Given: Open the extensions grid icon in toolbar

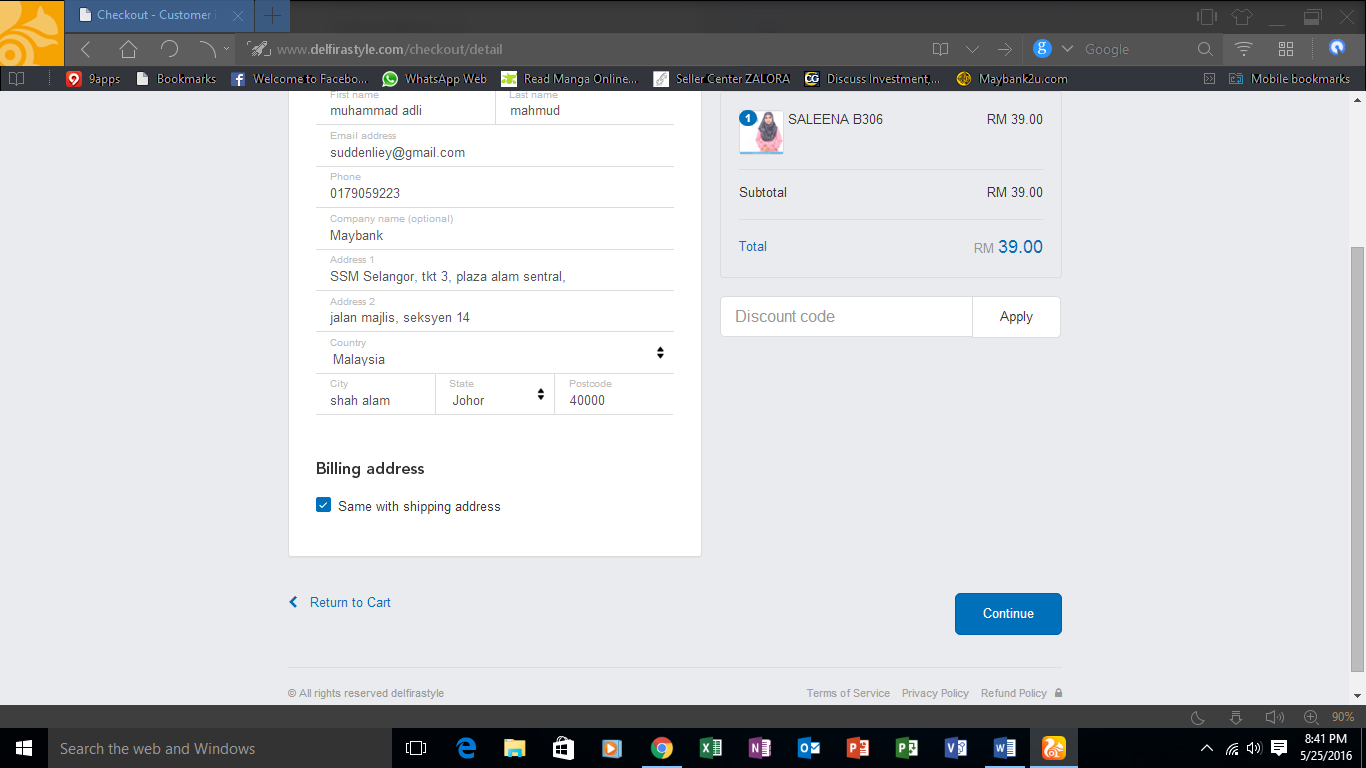Looking at the screenshot, I should 1286,48.
